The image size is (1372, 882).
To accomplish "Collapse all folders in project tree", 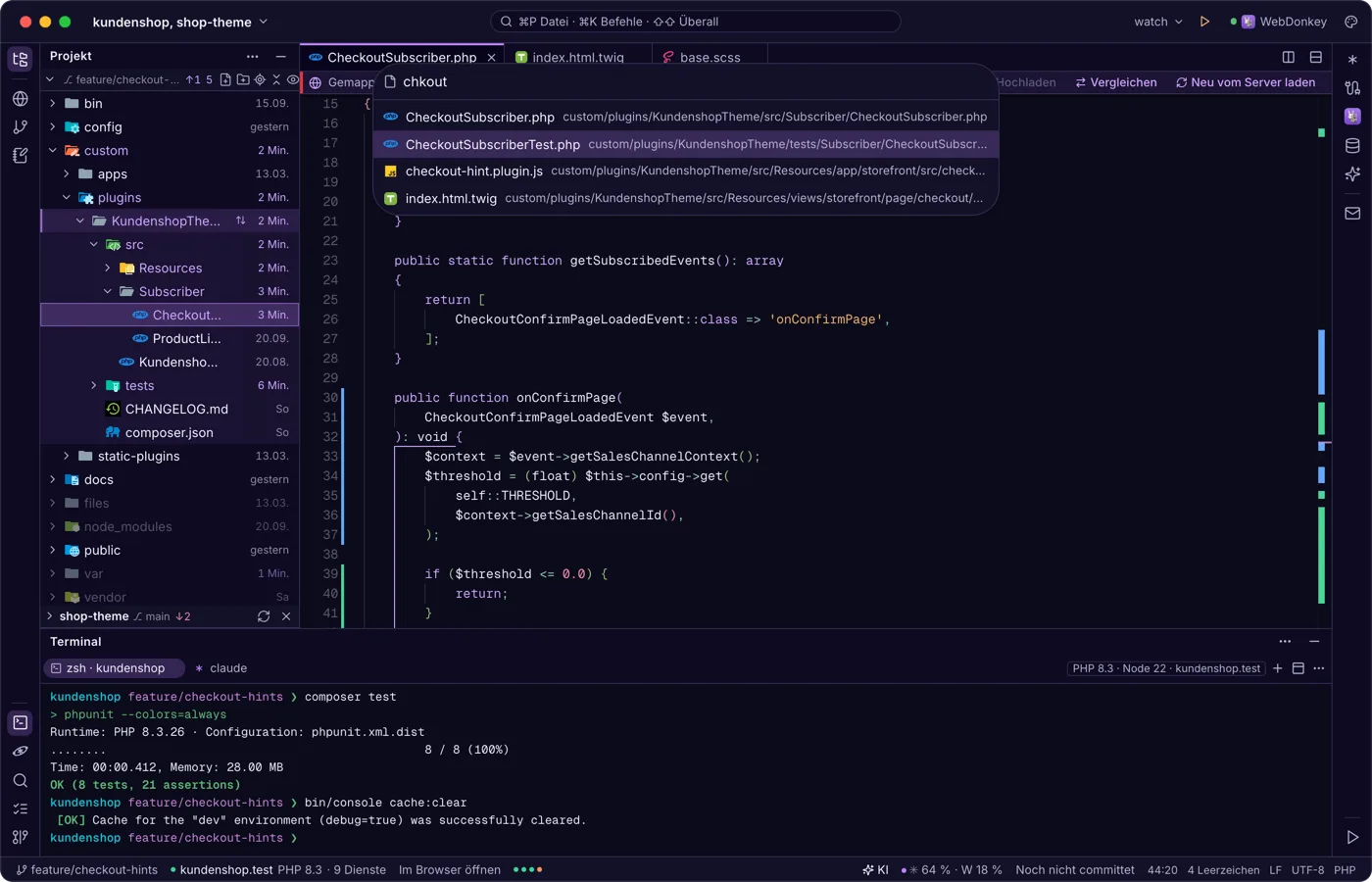I will pyautogui.click(x=276, y=79).
